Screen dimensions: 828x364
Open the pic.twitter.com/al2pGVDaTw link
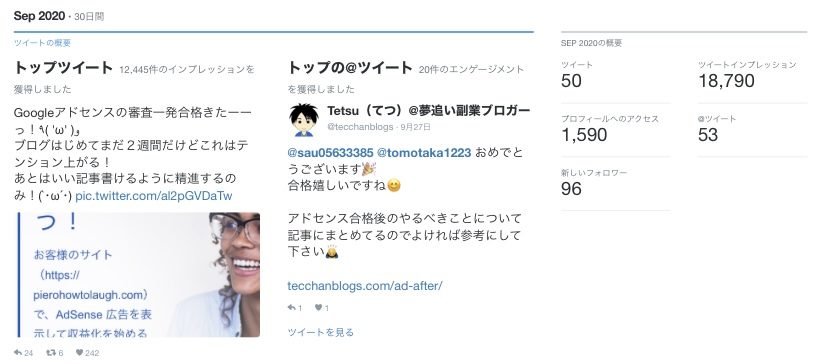coord(154,196)
